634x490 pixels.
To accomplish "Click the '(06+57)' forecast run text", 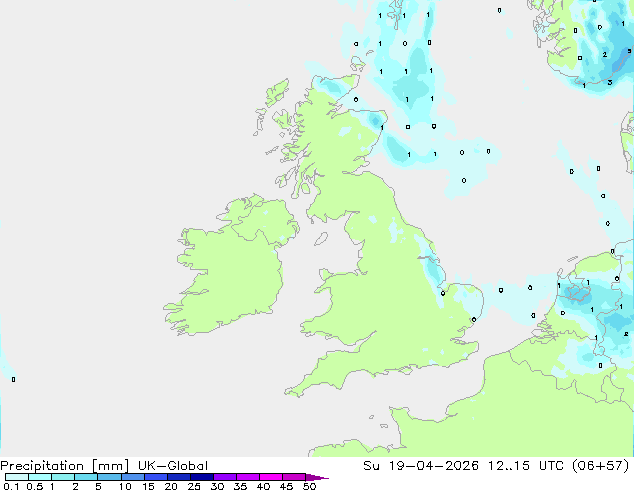I will (x=601, y=466).
